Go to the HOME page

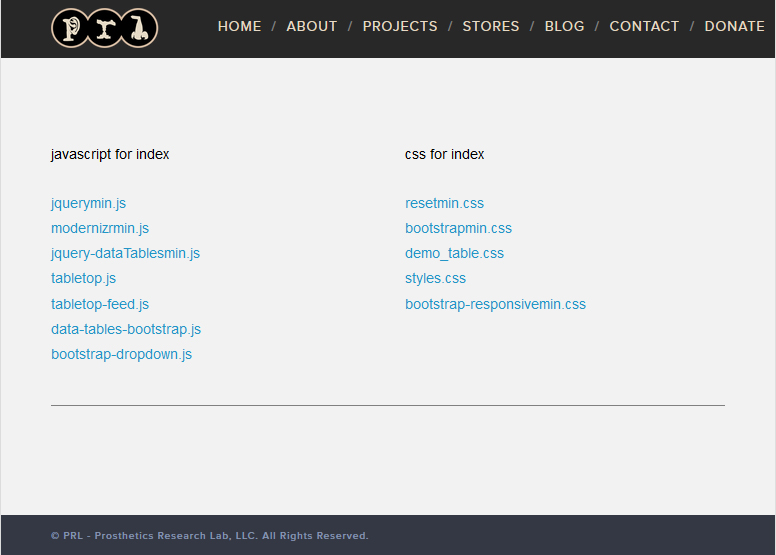(x=240, y=26)
